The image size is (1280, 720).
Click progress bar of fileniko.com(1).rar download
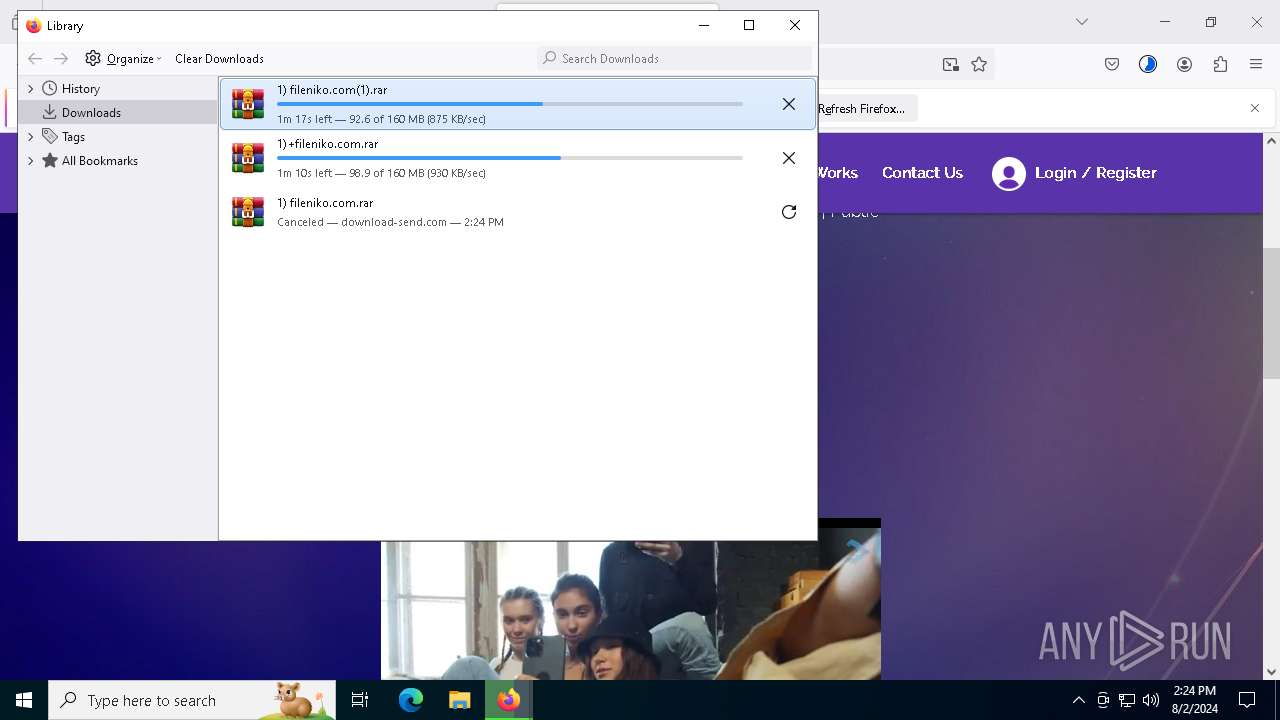[x=510, y=104]
